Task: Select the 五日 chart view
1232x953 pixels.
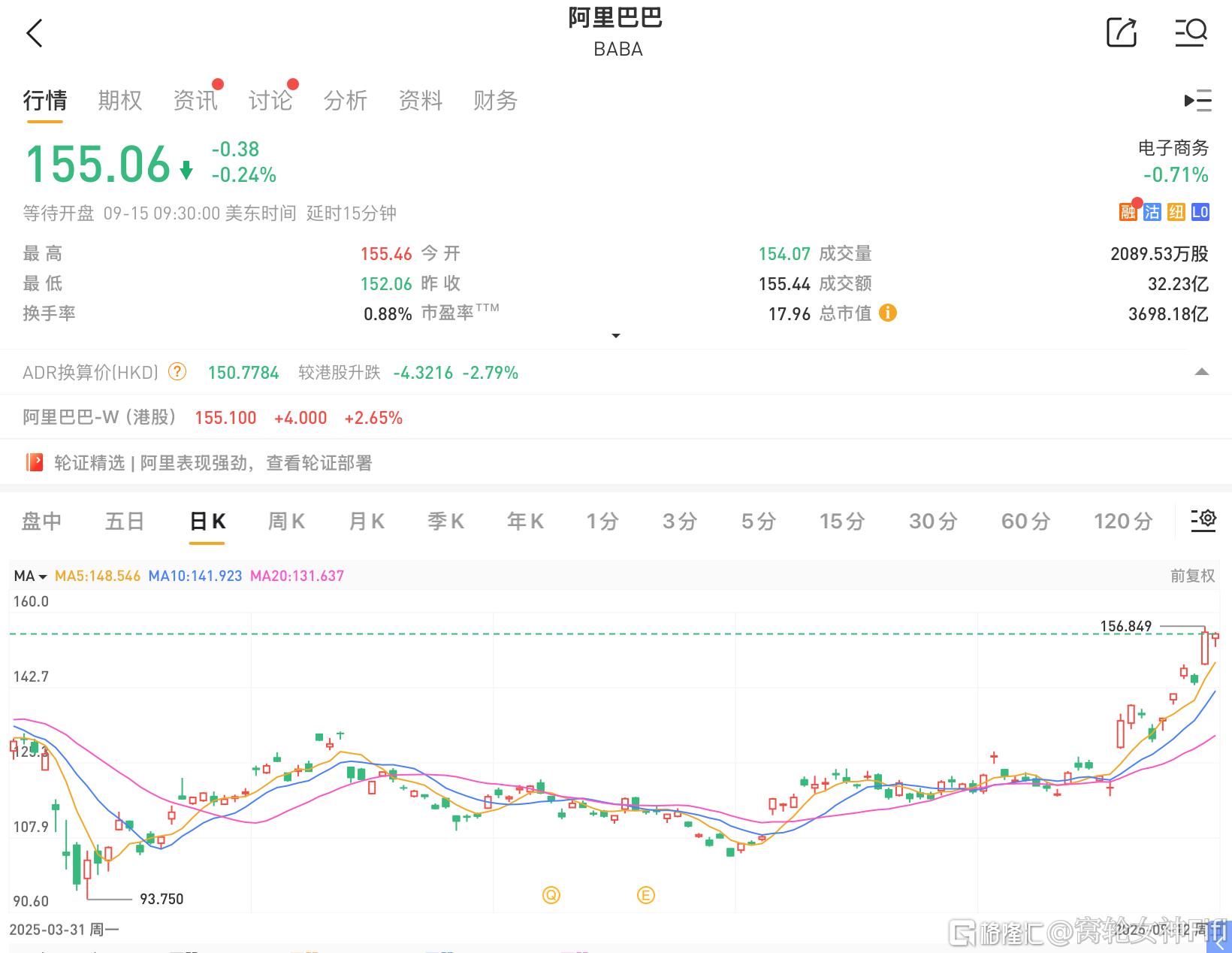Action: (125, 522)
